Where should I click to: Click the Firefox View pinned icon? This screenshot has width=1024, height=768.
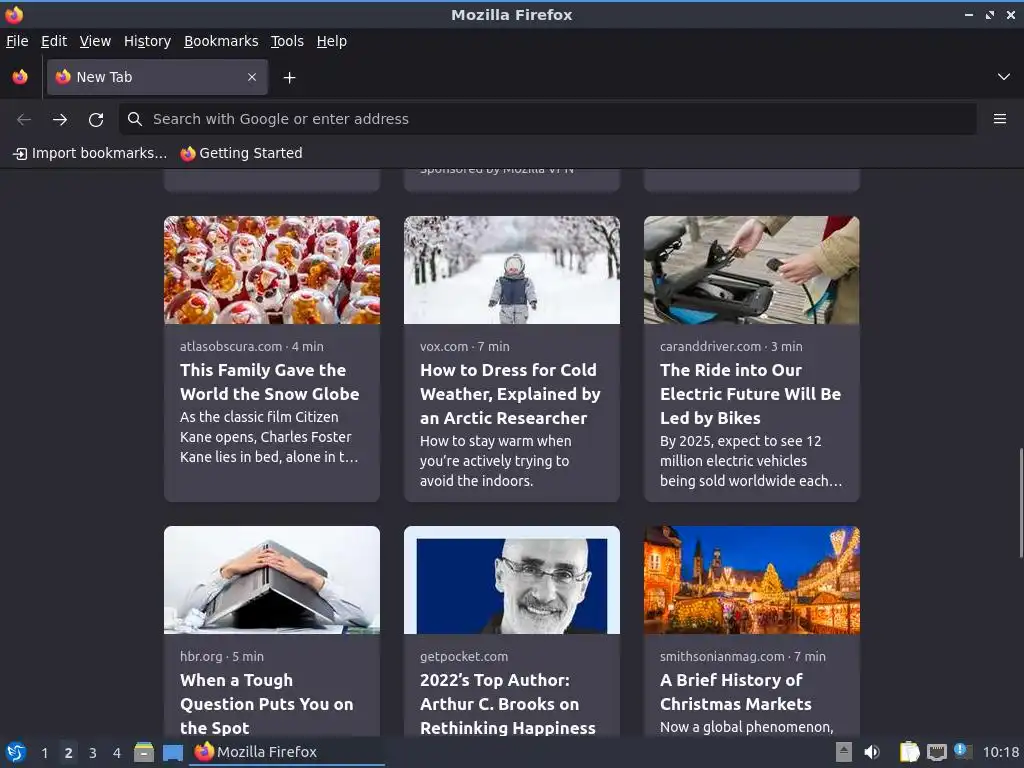click(20, 77)
